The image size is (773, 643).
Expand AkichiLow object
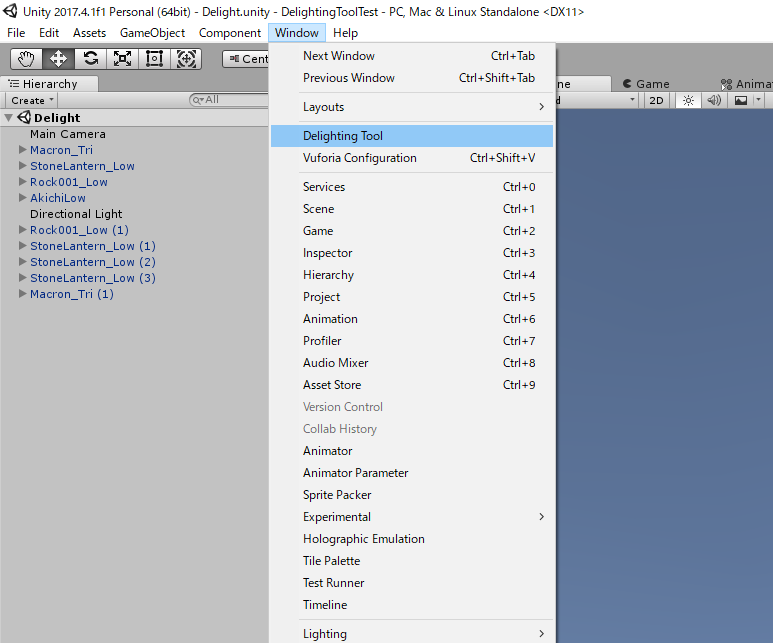click(22, 197)
